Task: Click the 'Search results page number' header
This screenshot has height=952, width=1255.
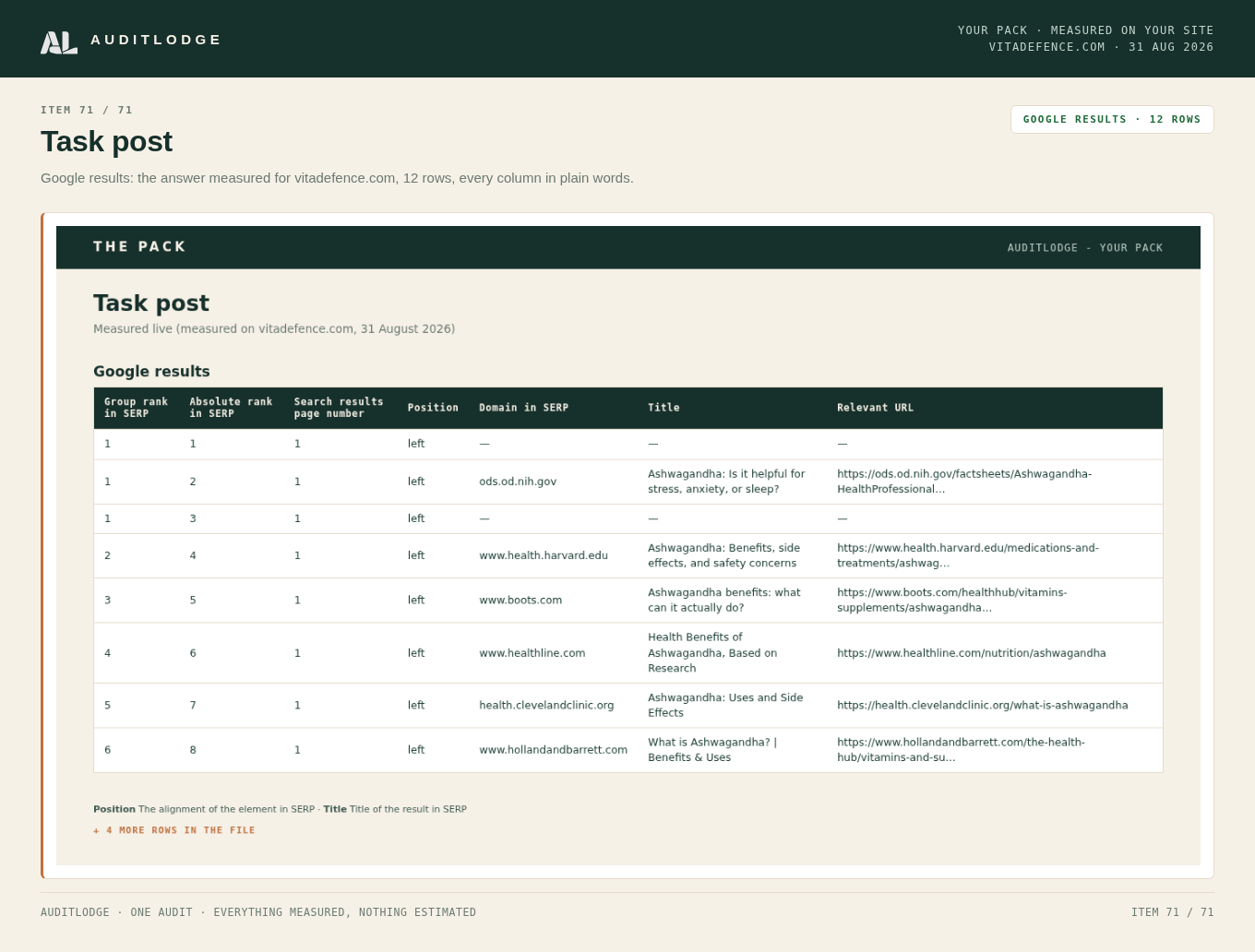Action: pos(339,408)
